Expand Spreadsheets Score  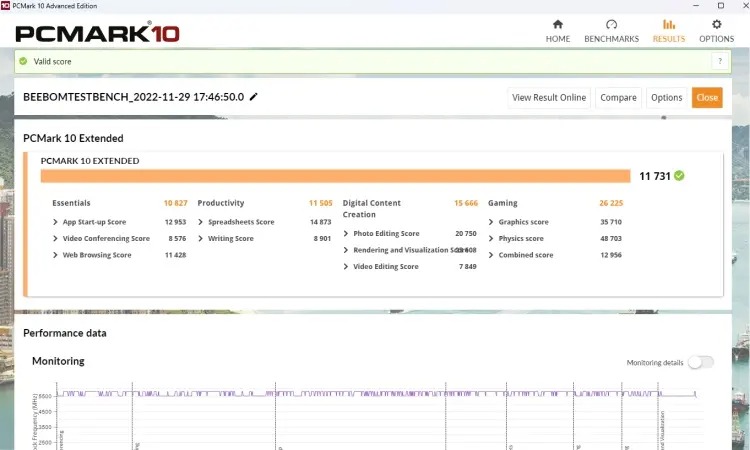[x=200, y=222]
